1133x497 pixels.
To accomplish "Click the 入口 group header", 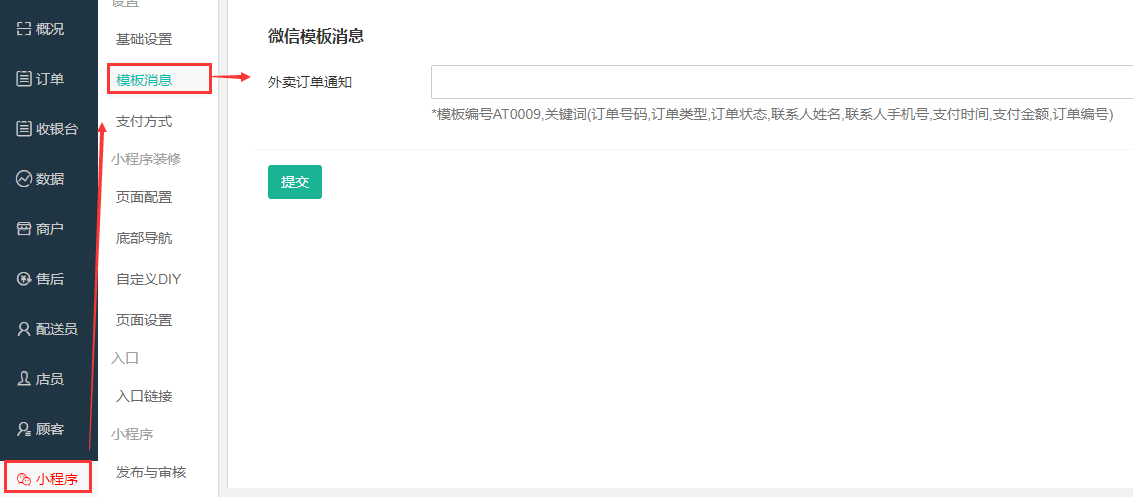I will [124, 358].
